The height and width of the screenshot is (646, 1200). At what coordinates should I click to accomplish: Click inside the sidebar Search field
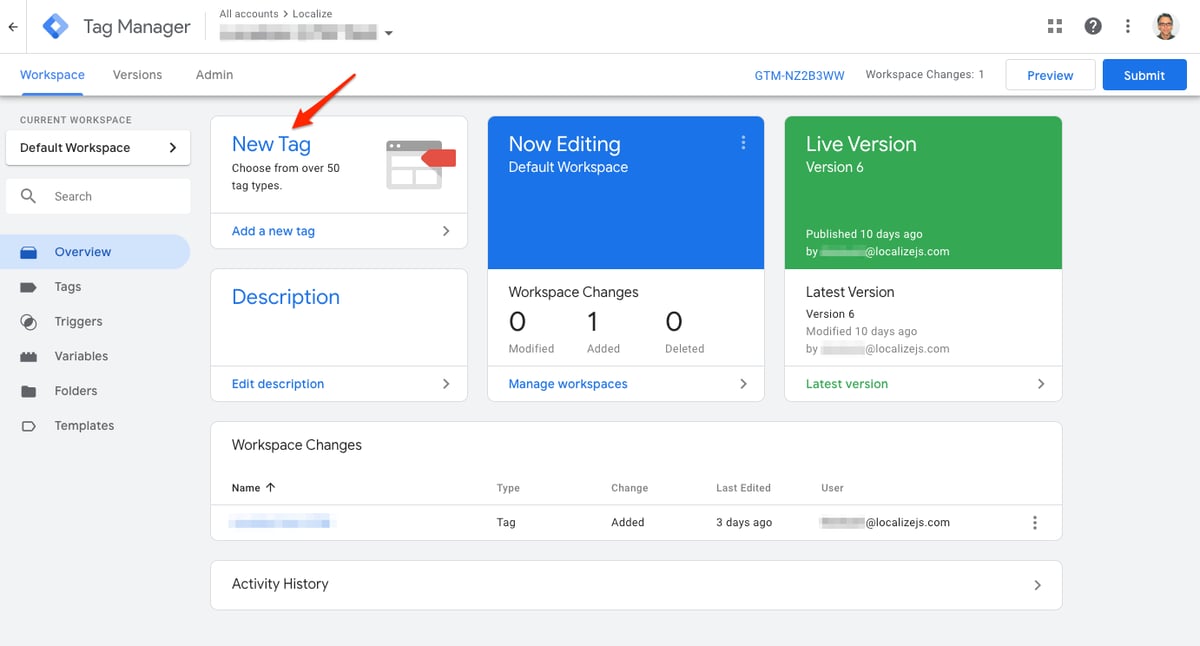pyautogui.click(x=98, y=196)
